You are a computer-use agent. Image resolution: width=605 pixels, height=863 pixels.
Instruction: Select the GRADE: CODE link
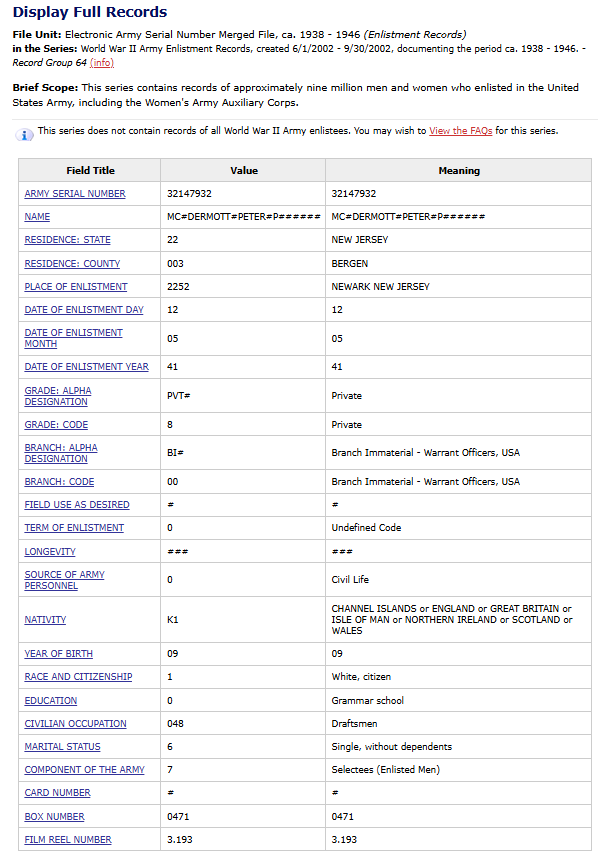click(56, 425)
